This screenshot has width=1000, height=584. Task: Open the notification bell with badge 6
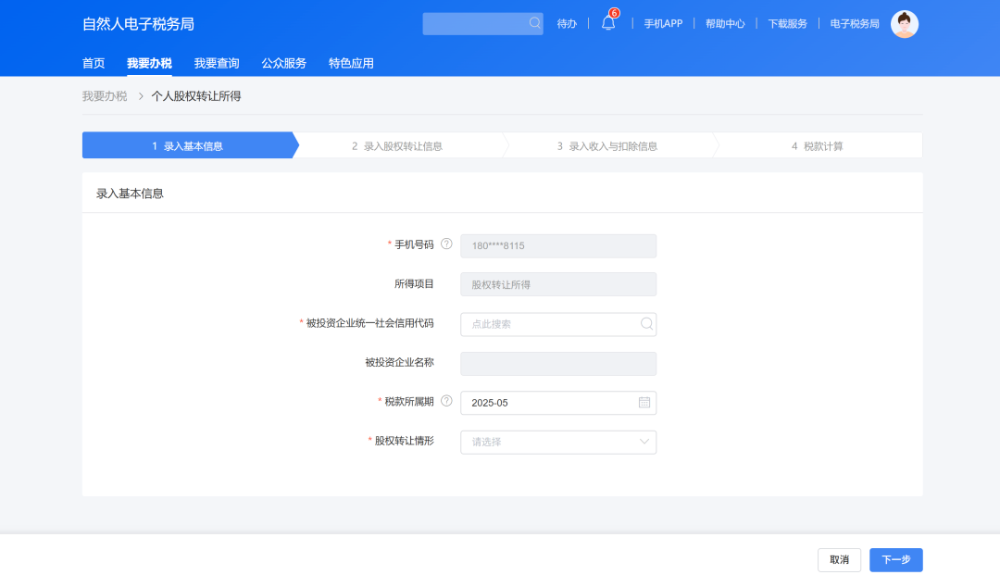point(608,23)
